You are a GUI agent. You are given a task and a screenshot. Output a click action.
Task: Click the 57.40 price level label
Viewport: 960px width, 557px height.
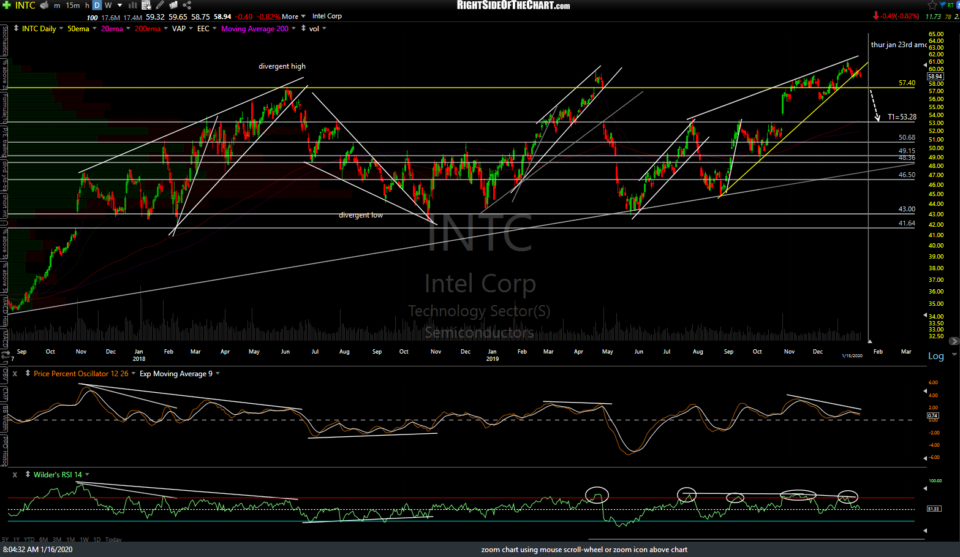coord(907,83)
